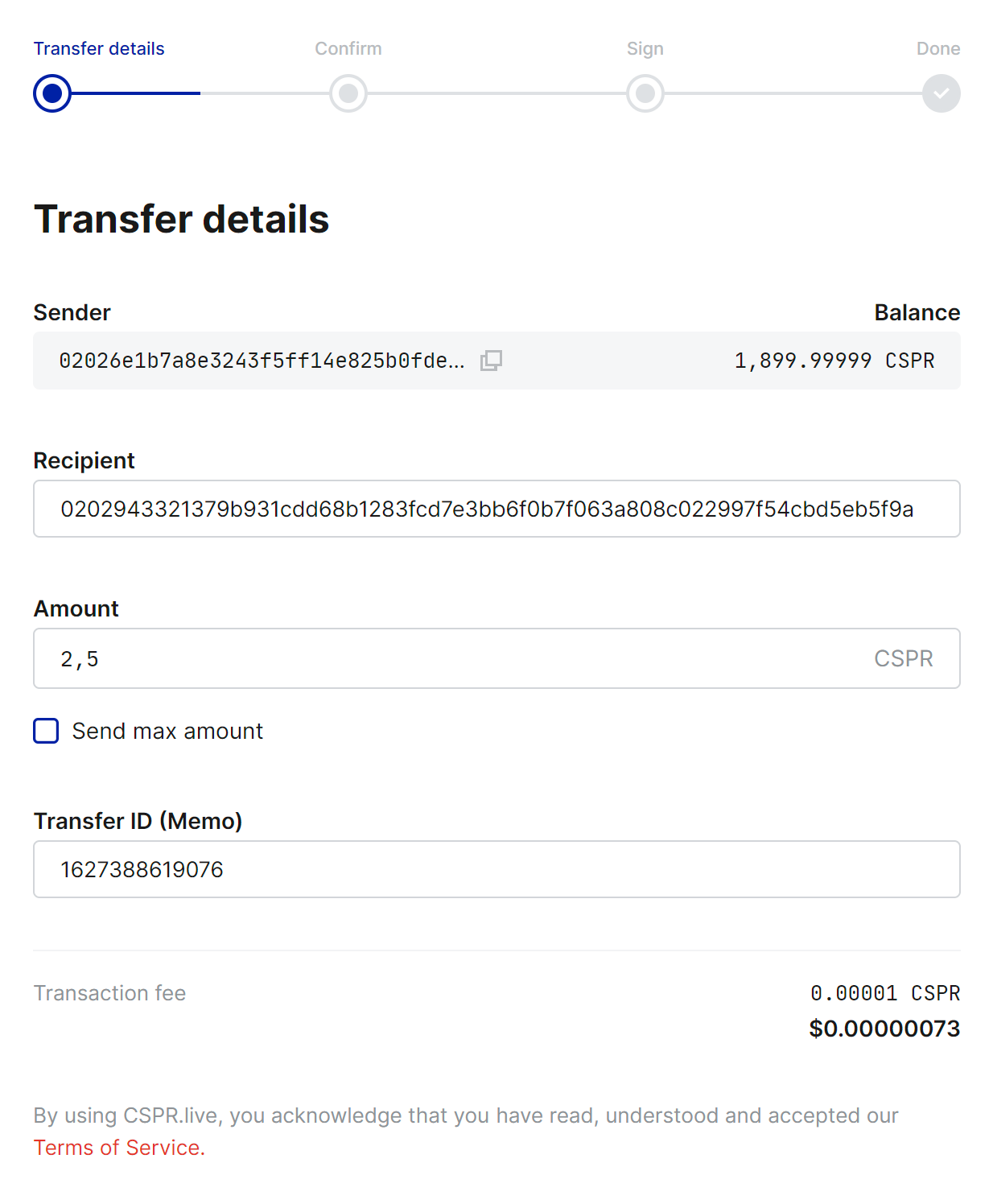Select the Done step checkmark circle
Image resolution: width=993 pixels, height=1204 pixels.
(941, 93)
